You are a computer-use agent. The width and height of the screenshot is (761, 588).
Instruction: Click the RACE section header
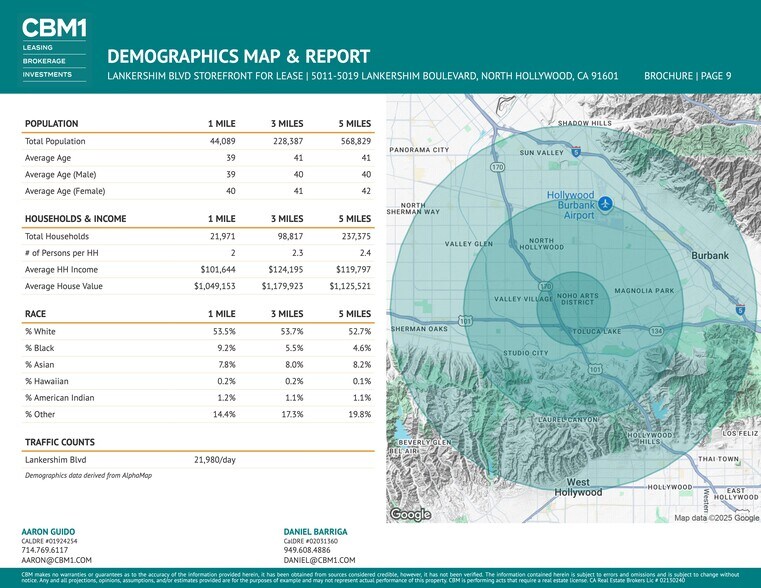(35, 314)
